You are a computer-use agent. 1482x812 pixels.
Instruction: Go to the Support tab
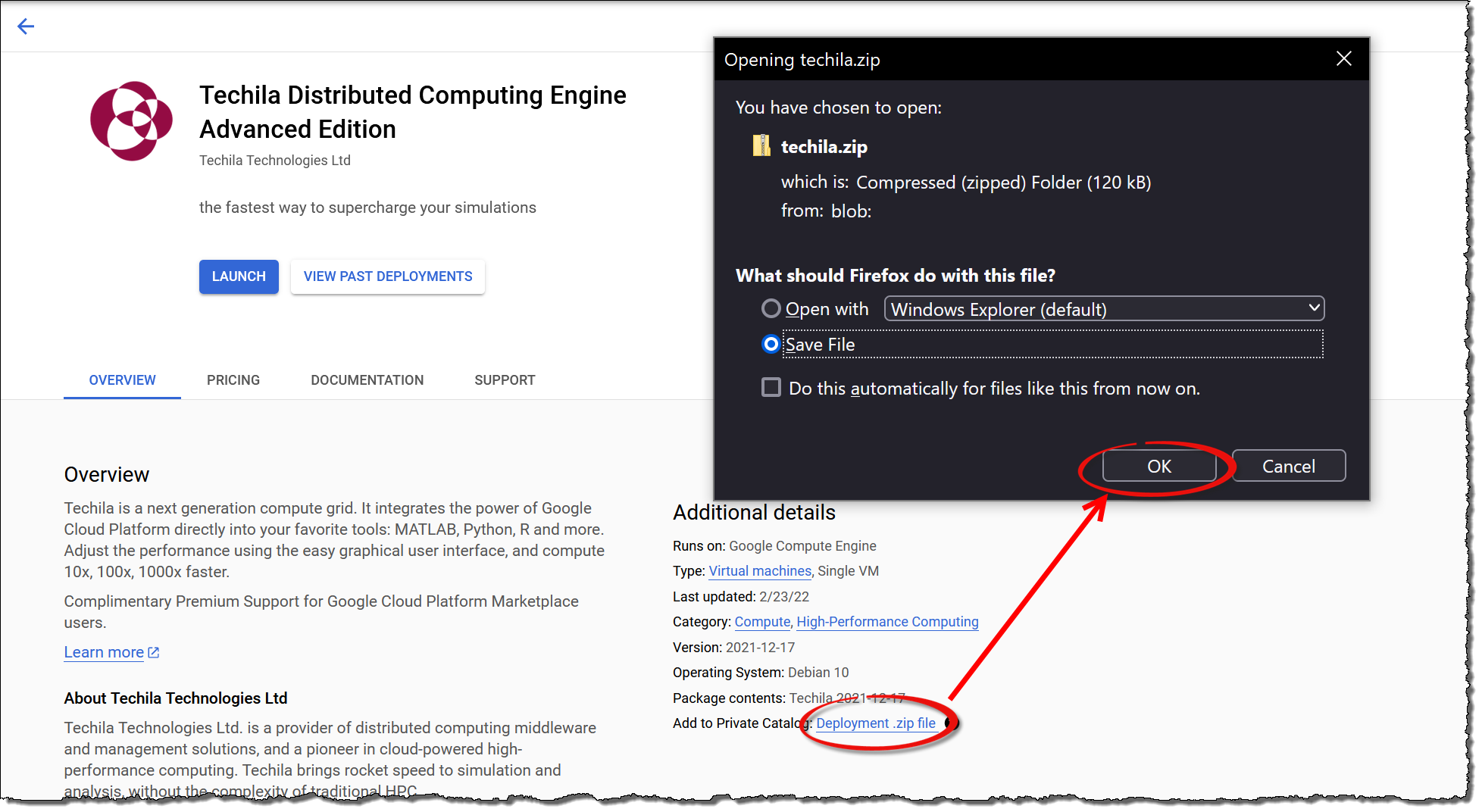pos(505,380)
